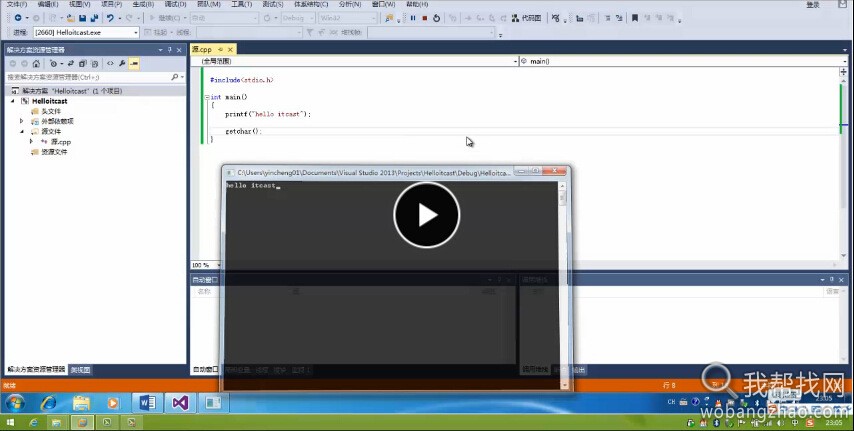Expand the 源.cpp tree node arrow
854x431 pixels.
click(31, 141)
